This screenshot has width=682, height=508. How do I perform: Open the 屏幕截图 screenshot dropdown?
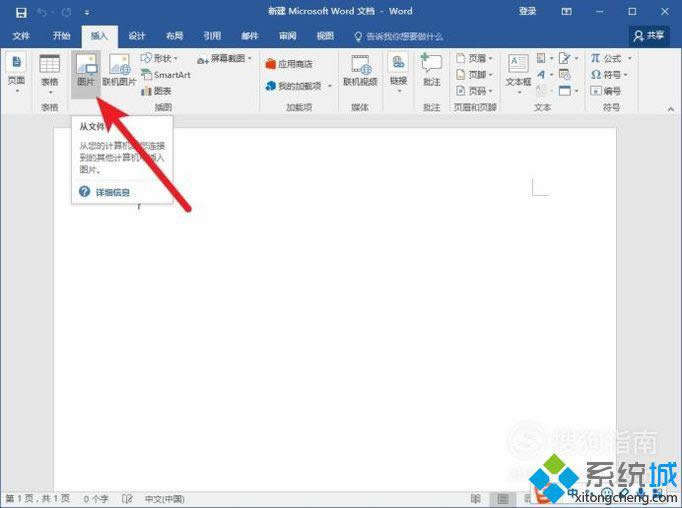click(x=224, y=59)
